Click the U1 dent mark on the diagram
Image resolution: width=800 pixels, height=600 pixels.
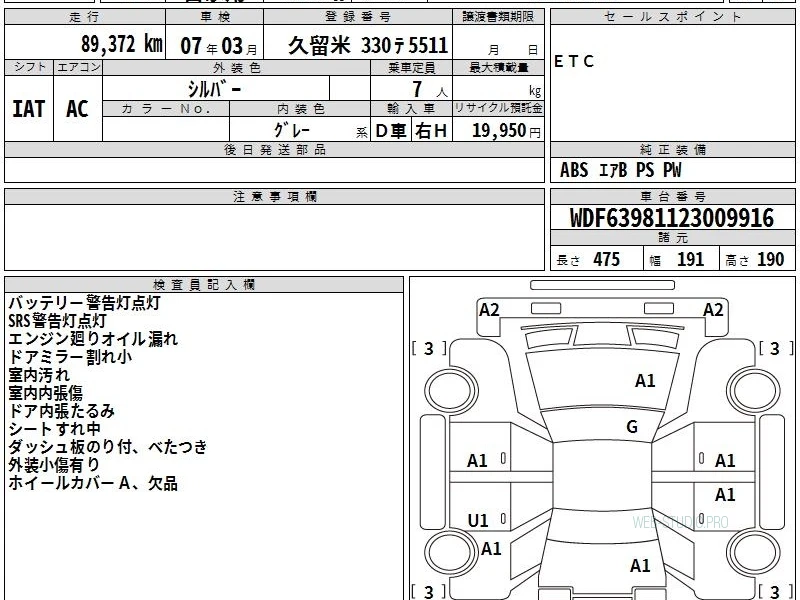pyautogui.click(x=478, y=521)
